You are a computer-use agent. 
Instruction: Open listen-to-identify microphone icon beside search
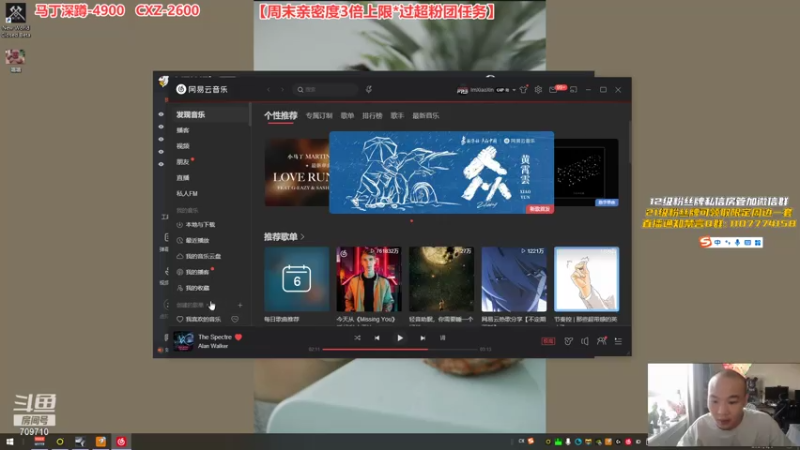tap(369, 90)
